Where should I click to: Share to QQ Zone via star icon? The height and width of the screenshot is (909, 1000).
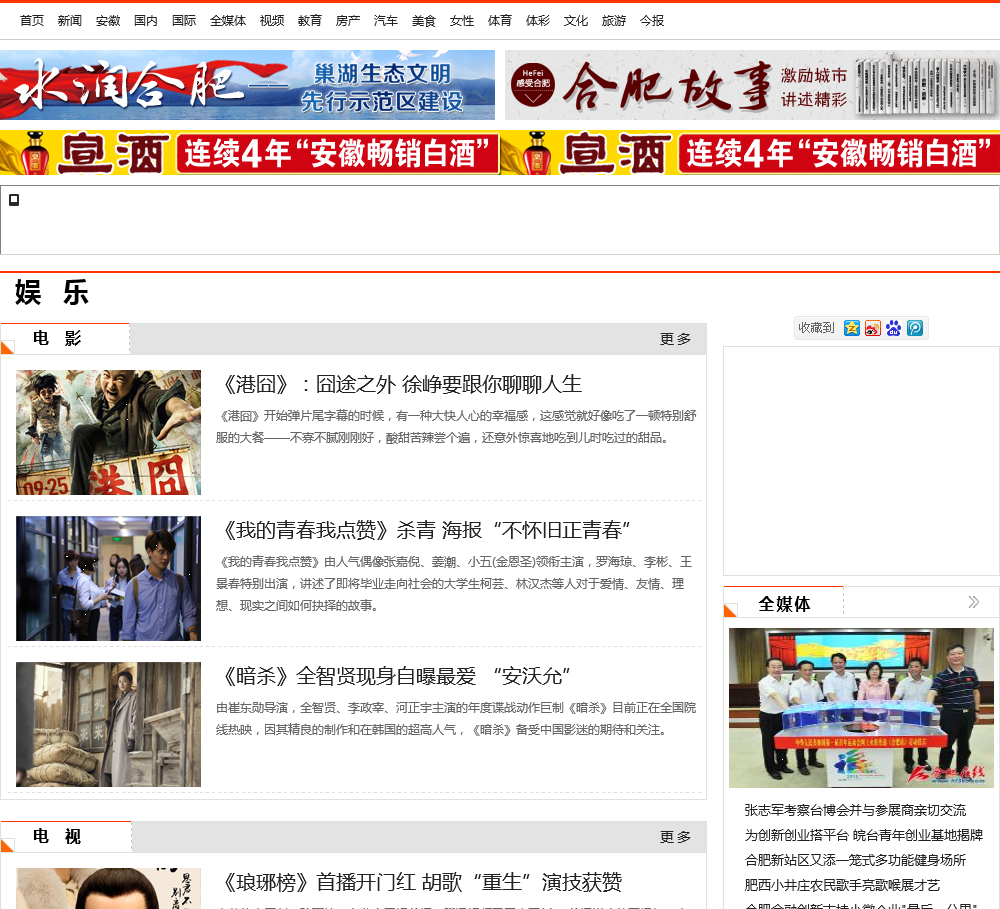(851, 328)
